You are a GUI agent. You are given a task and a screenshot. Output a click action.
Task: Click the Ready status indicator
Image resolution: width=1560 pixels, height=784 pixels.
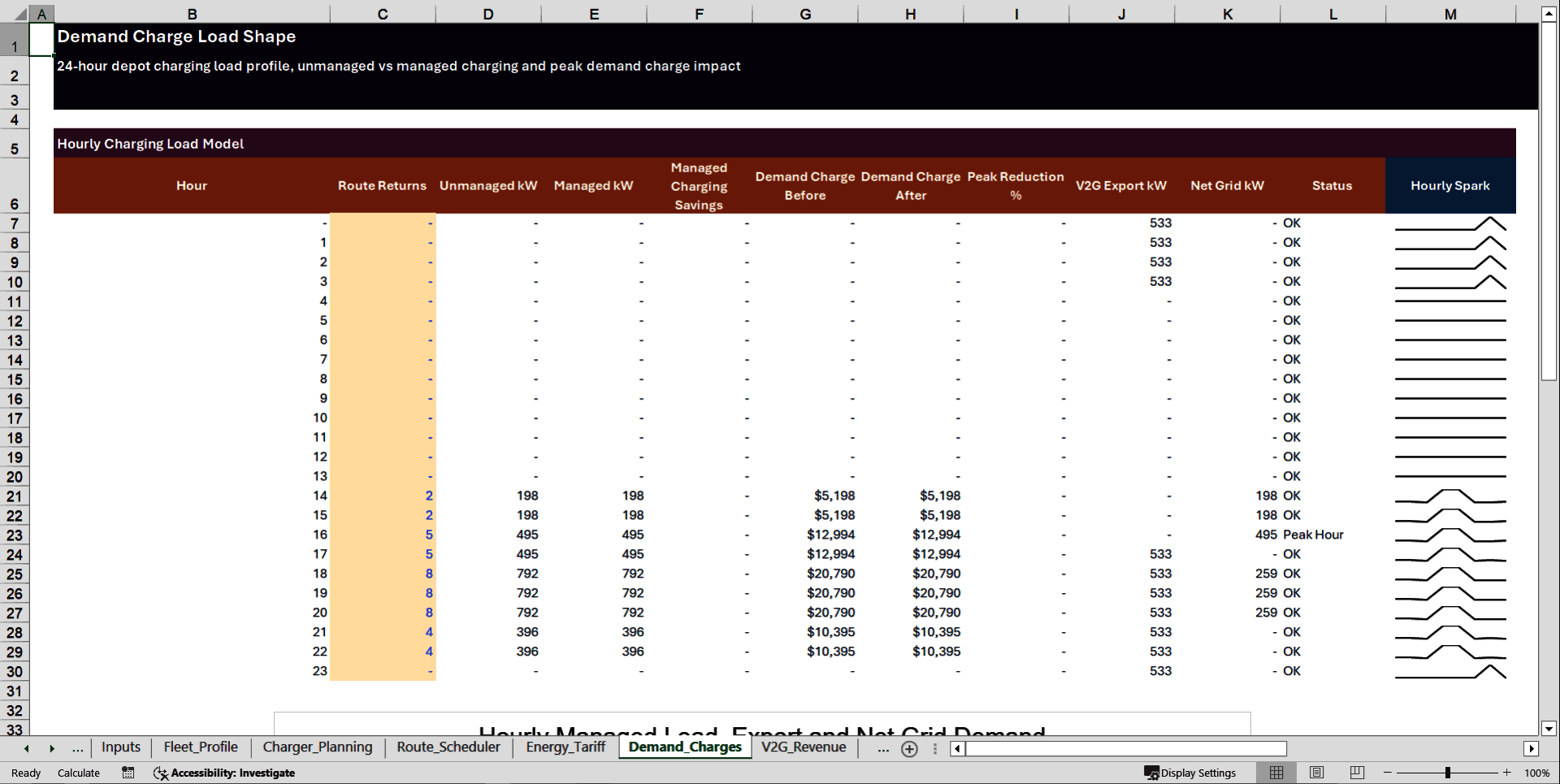tap(26, 773)
